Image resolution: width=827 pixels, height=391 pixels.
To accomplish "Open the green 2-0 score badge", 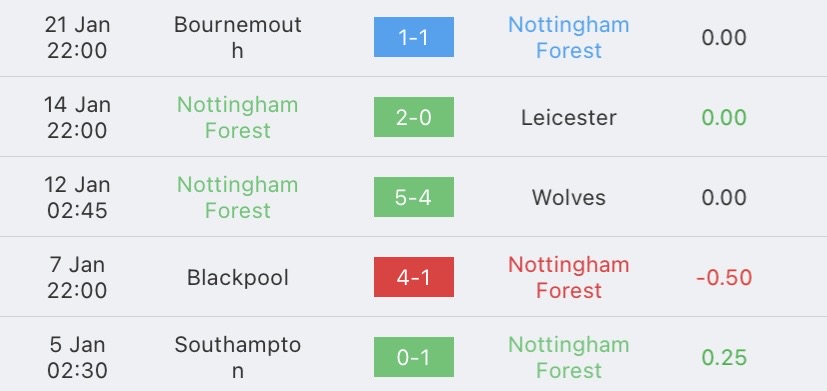I will [x=414, y=117].
